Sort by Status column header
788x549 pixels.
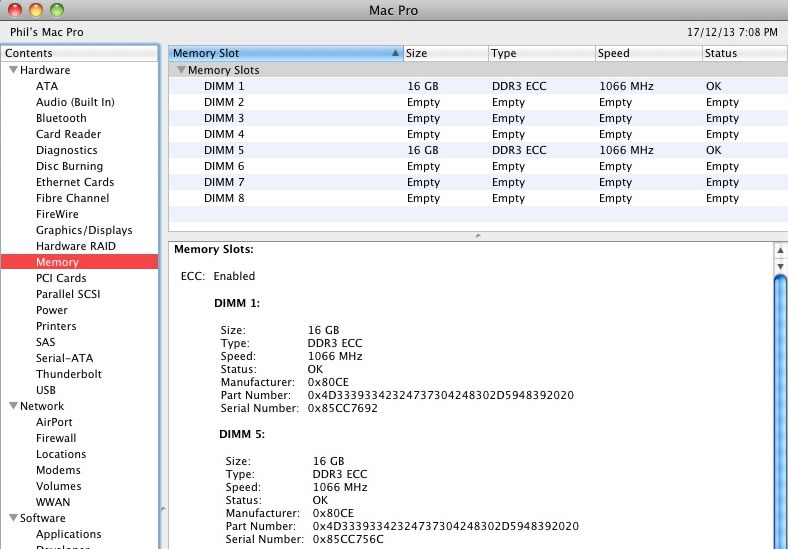point(745,53)
